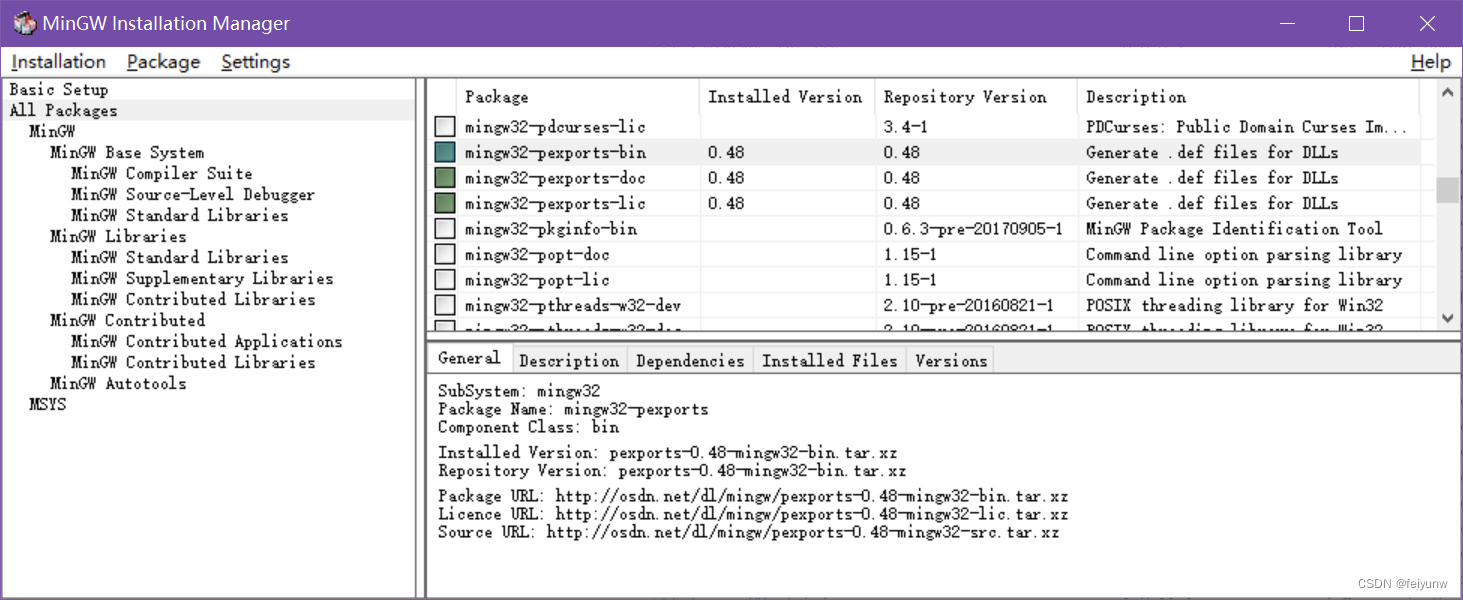Select the mingw32-pexports-doc package name
The height and width of the screenshot is (600, 1463).
[x=555, y=178]
